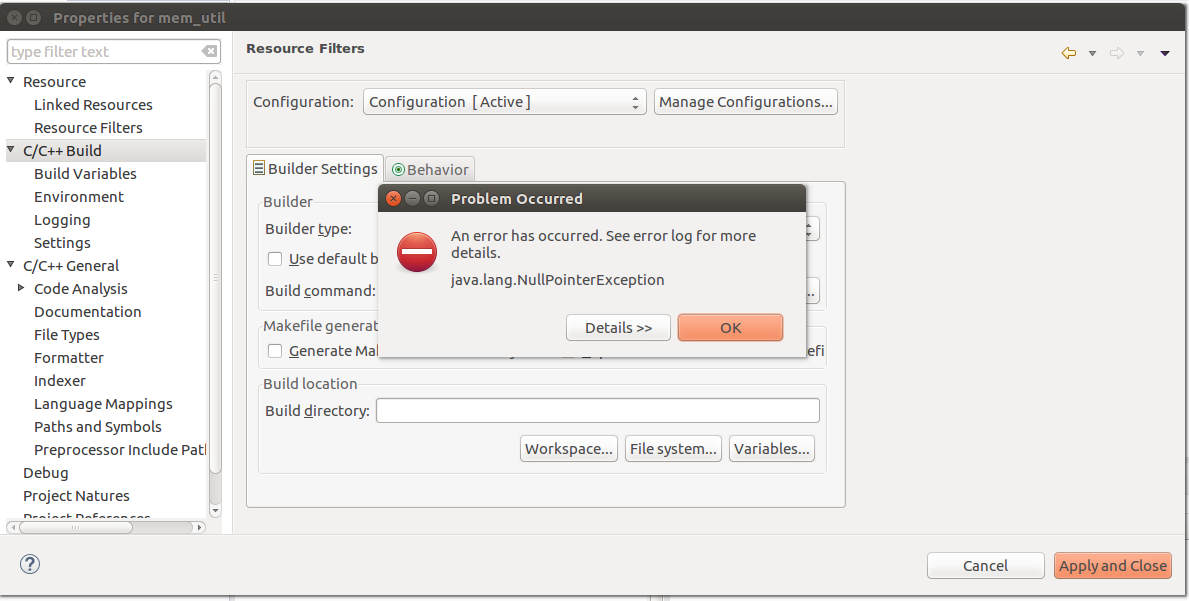This screenshot has height=601, width=1189.
Task: Clear the filter text with the eraser icon
Action: coord(209,52)
